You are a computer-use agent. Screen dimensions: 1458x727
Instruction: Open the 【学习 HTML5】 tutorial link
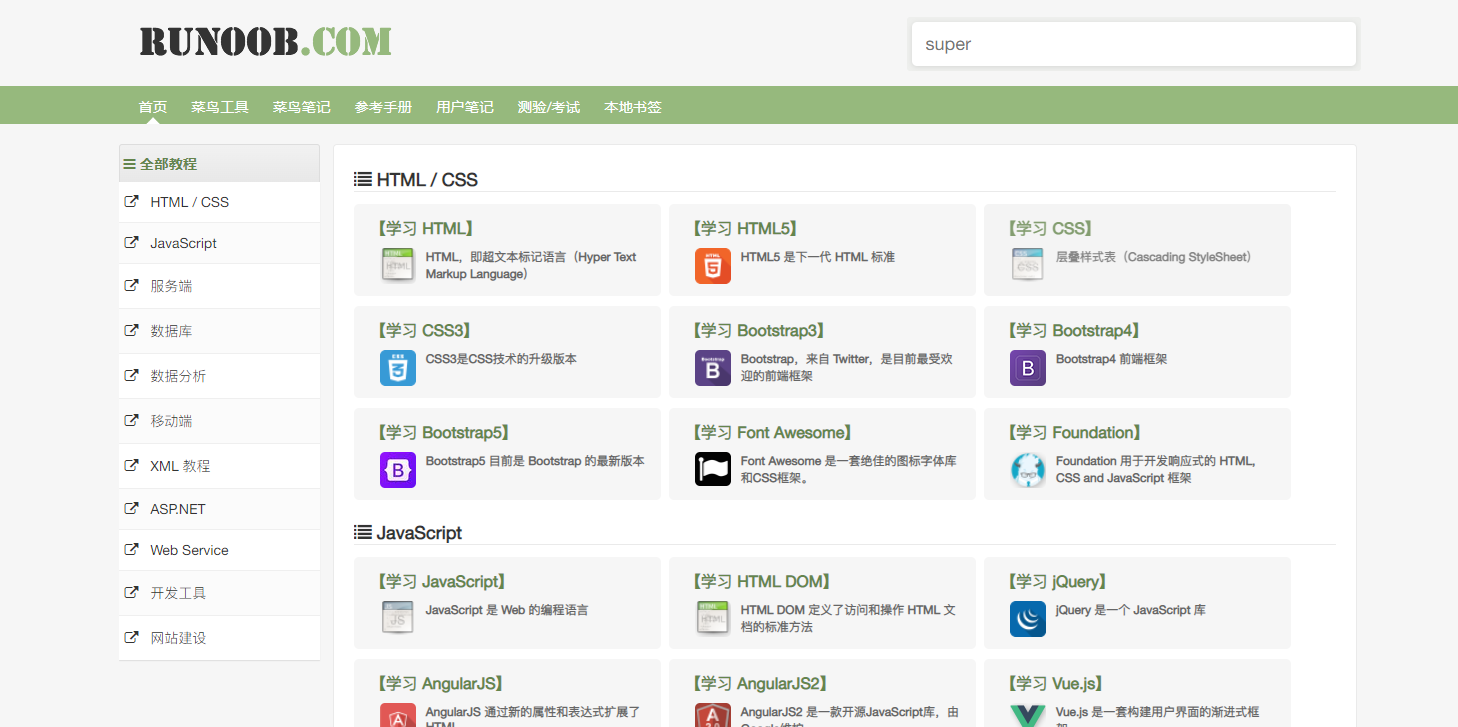coord(745,229)
